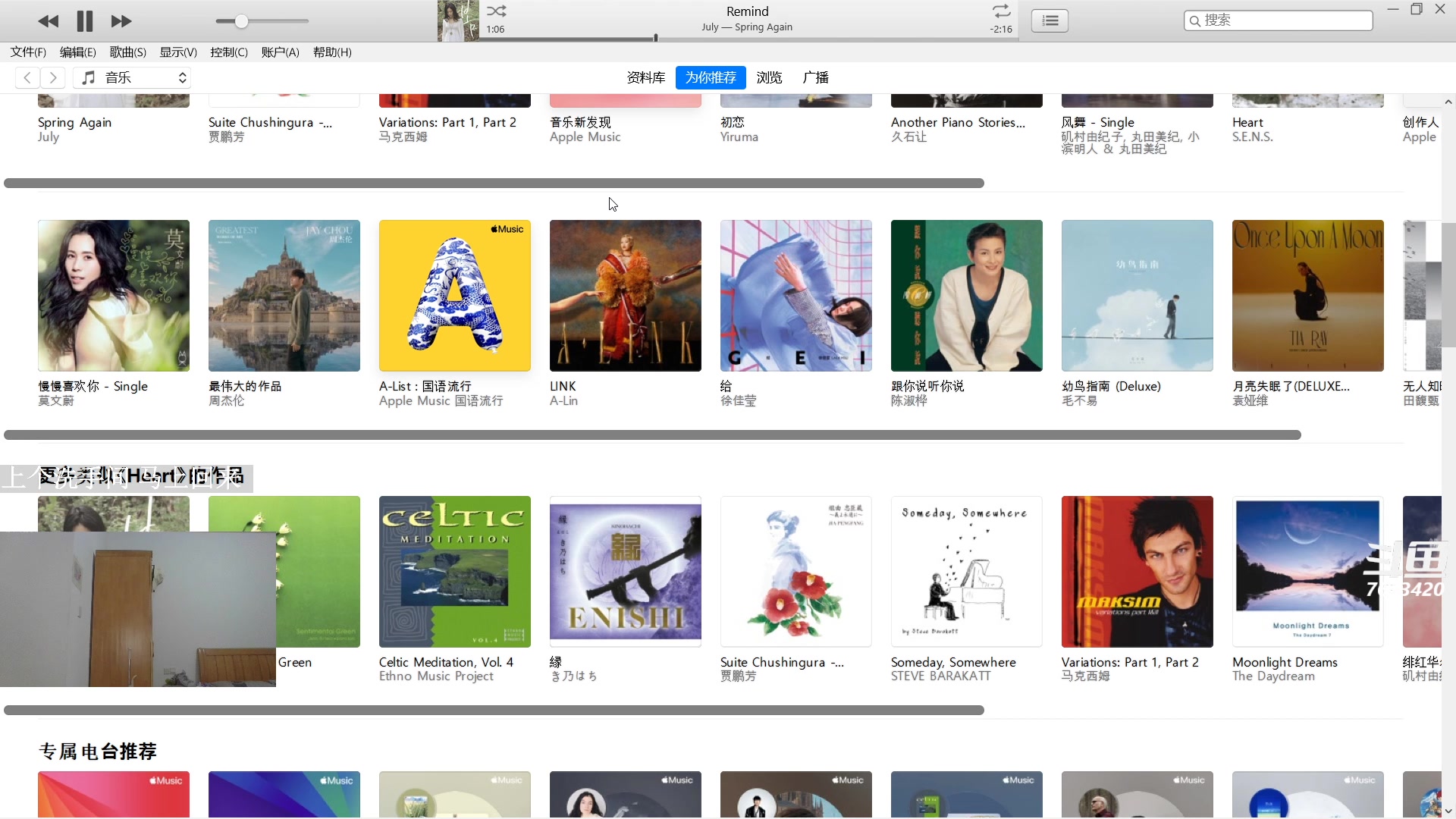The width and height of the screenshot is (1456, 819).
Task: Click the 专属电台推荐 section heading
Action: point(98,751)
